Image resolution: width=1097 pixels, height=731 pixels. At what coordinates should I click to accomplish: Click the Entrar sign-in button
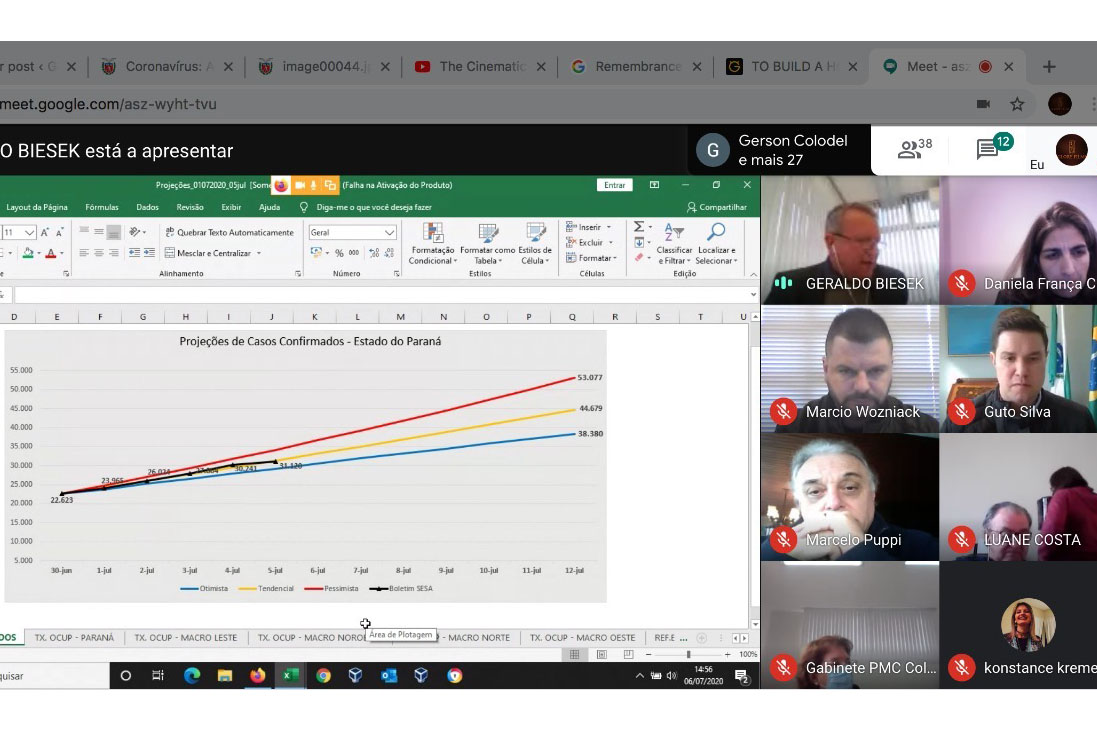[614, 185]
